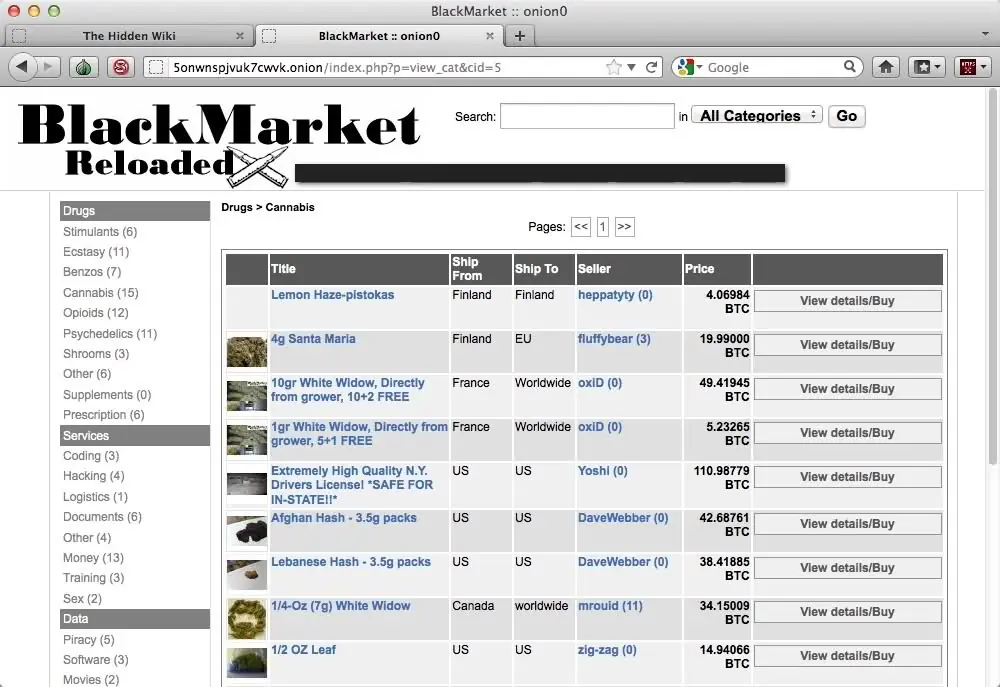
Task: Close the BlackMarket :: onion0 tab
Action: pyautogui.click(x=490, y=36)
